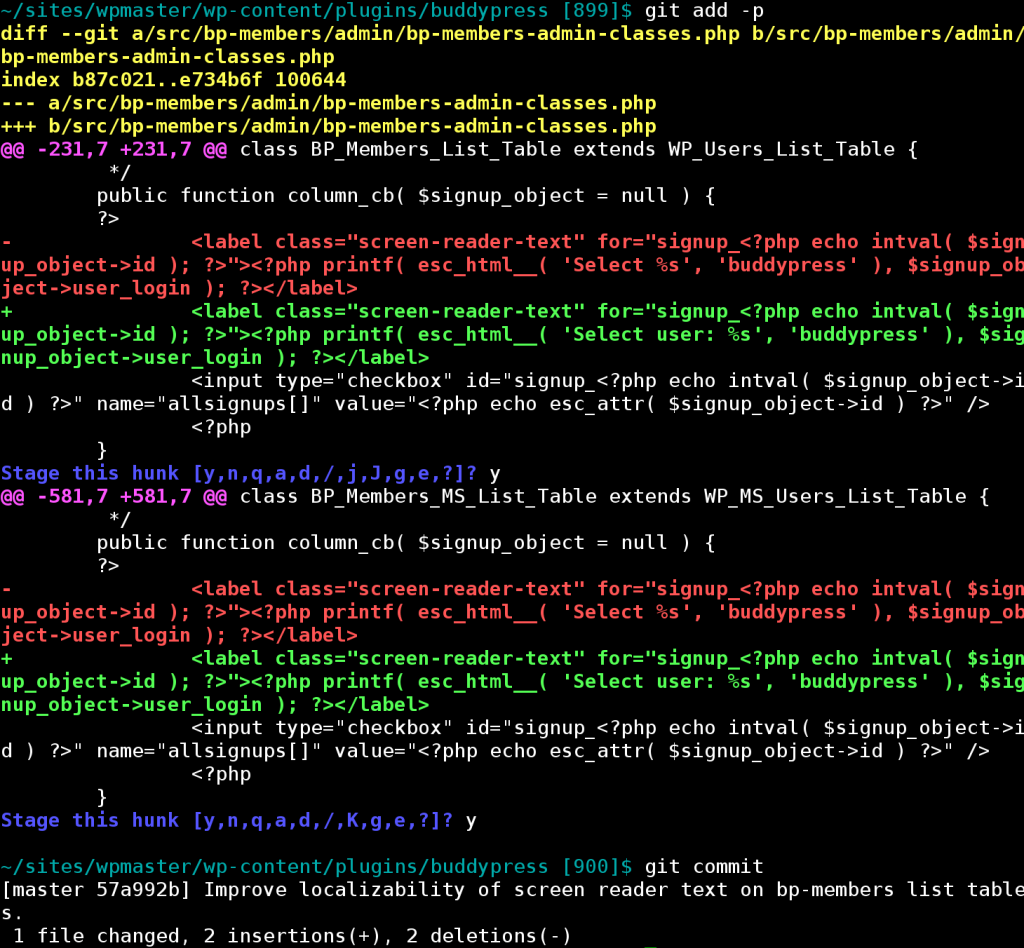
Task: Click the 'git commit' command text
Action: [x=704, y=867]
